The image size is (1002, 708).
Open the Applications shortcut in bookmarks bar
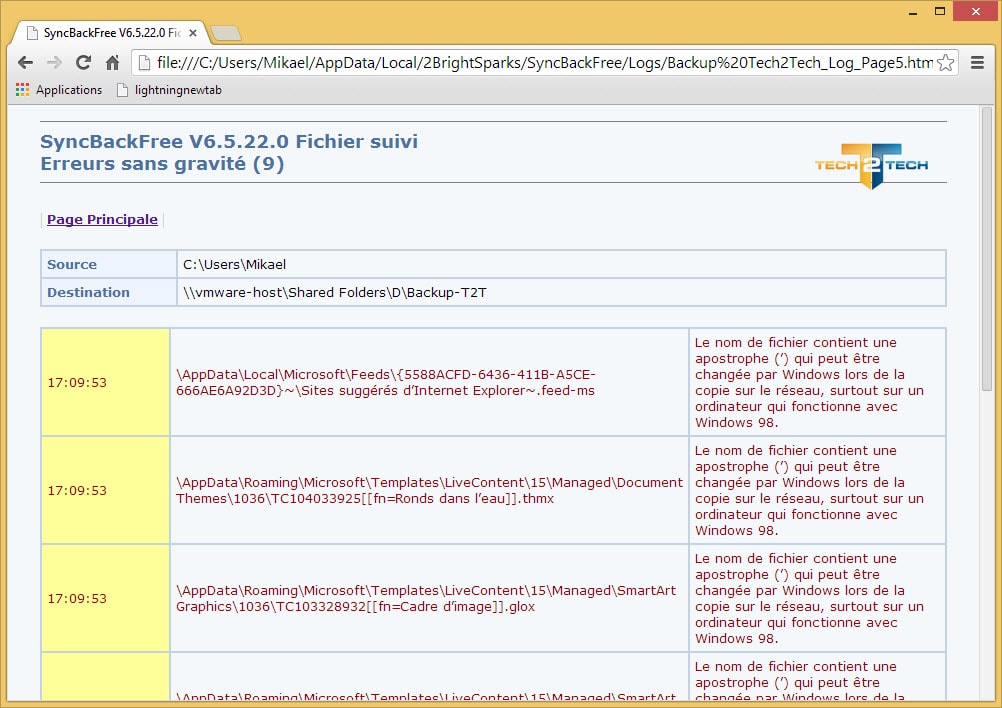(59, 90)
